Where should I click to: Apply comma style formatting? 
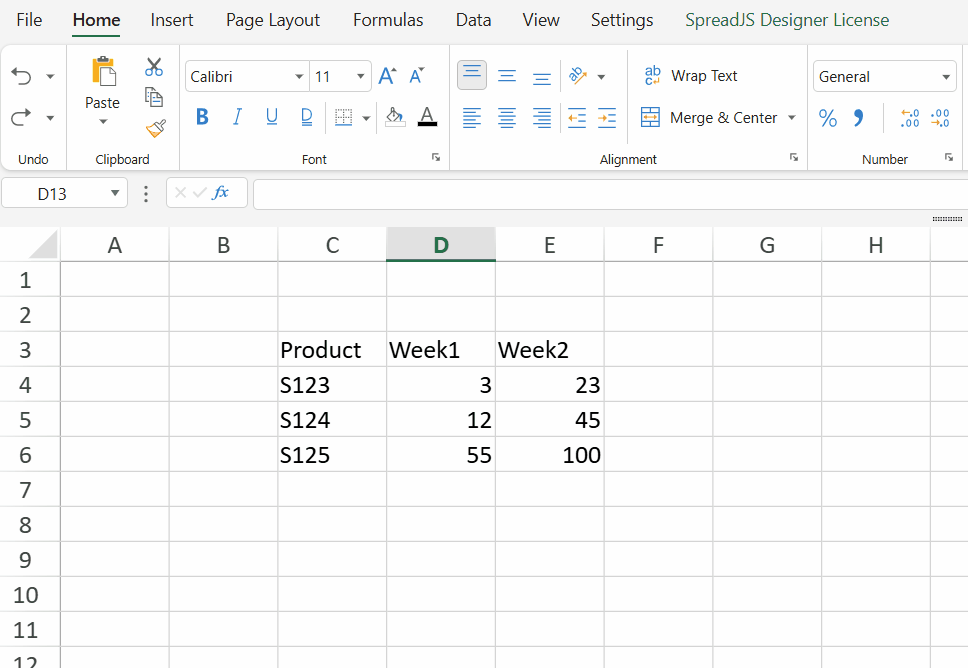pyautogui.click(x=858, y=117)
